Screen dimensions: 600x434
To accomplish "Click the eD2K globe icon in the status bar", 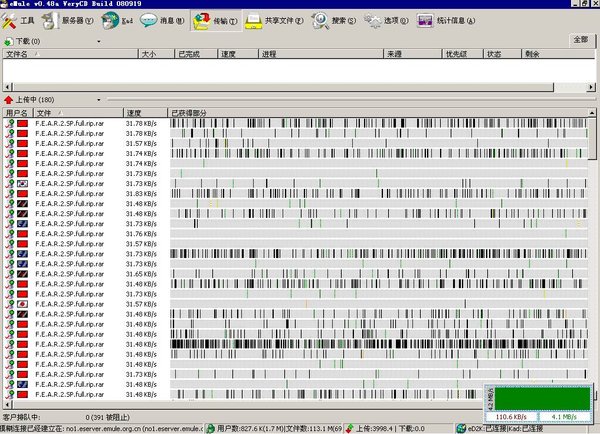I will [461, 429].
